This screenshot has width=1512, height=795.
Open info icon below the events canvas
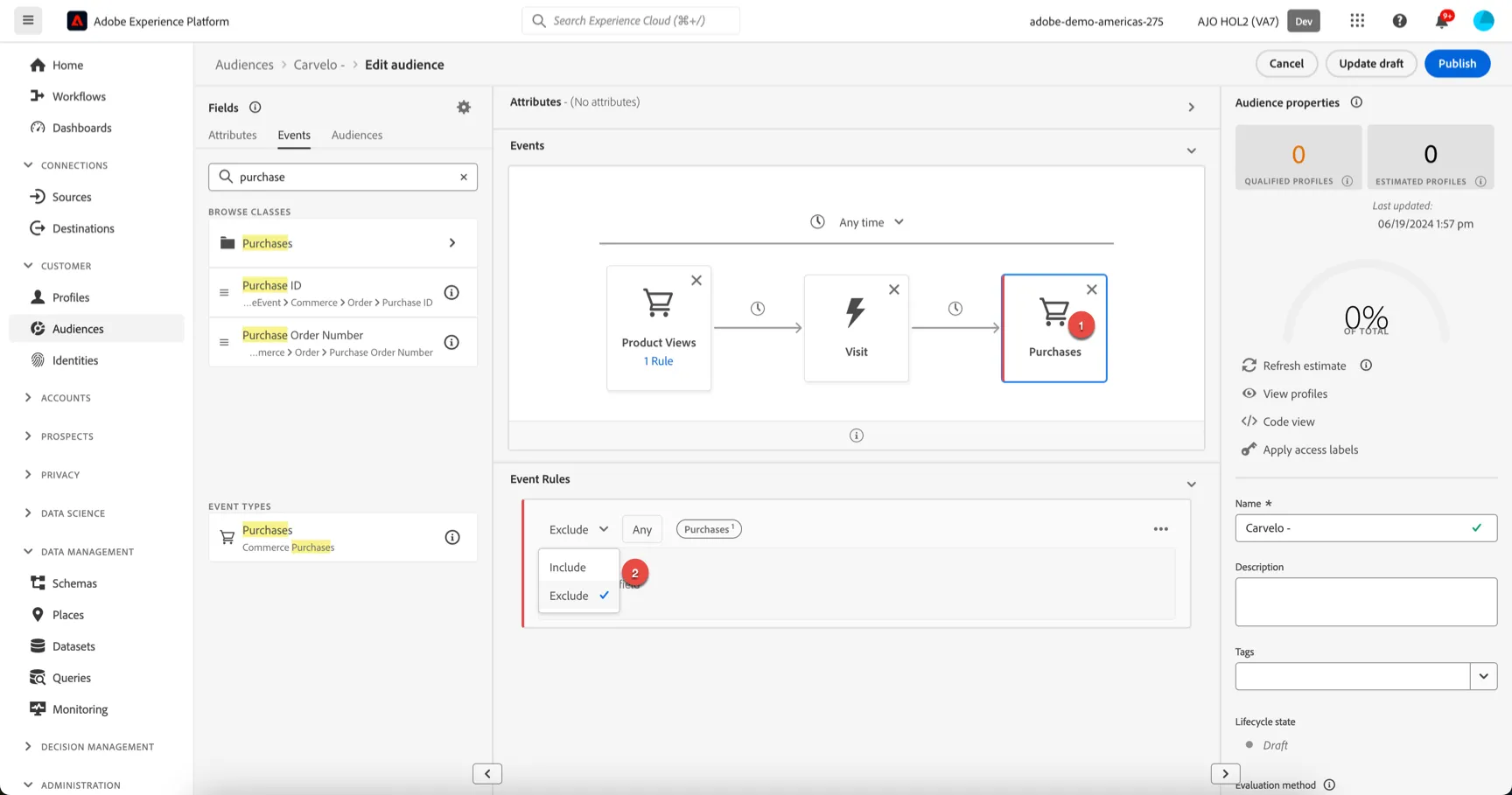[x=857, y=436]
